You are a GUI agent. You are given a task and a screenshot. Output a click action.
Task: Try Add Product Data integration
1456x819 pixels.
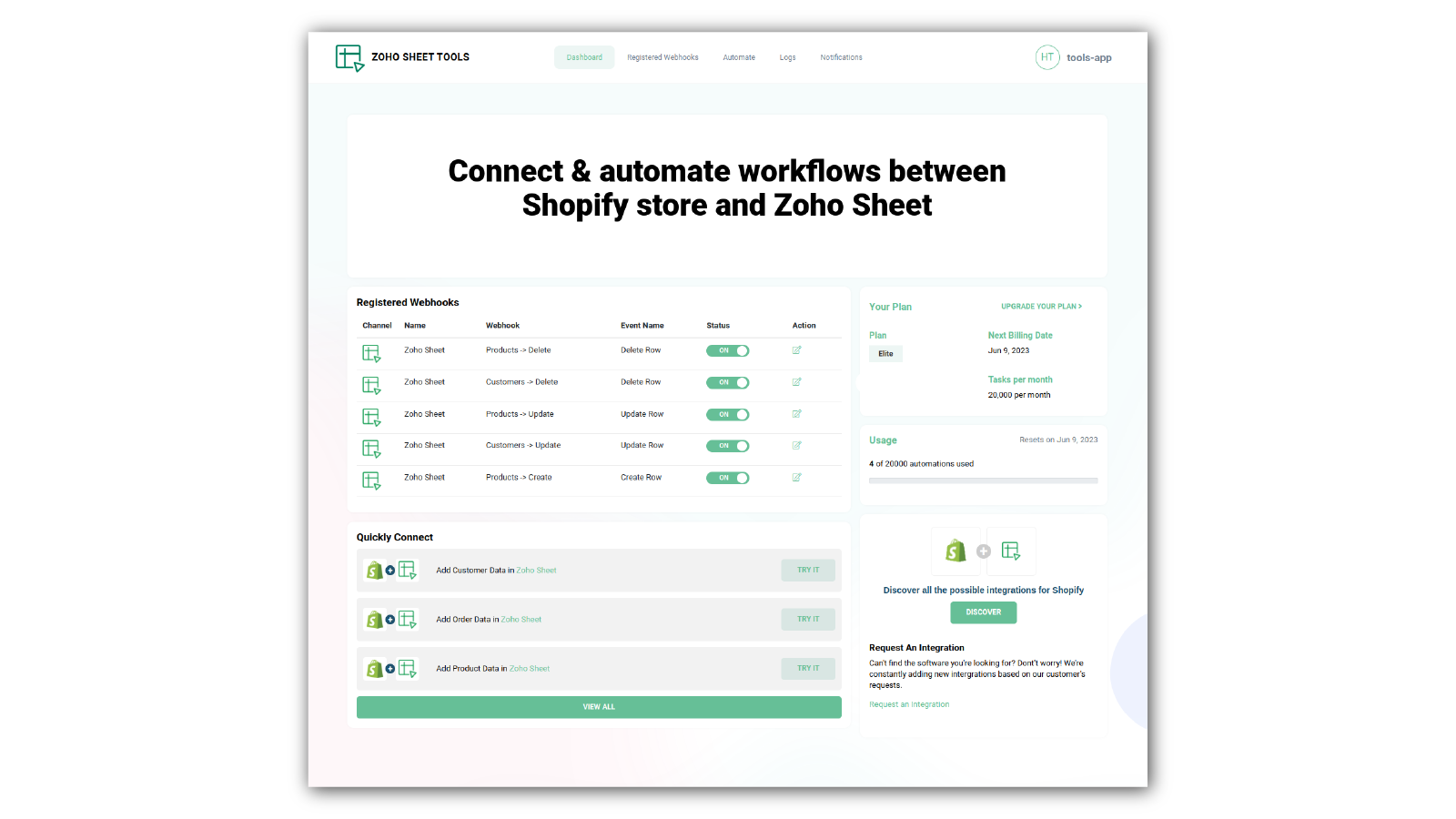pyautogui.click(x=808, y=669)
